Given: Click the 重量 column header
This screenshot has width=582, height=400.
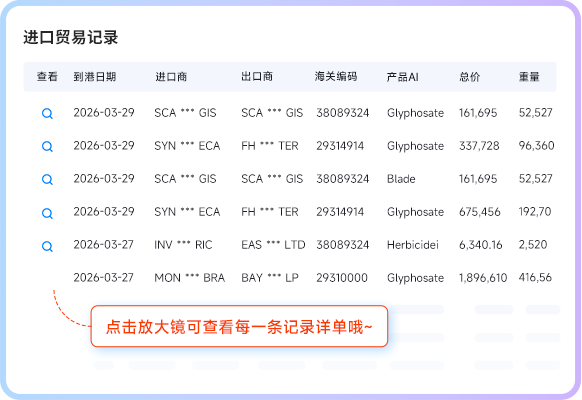Looking at the screenshot, I should click(529, 77).
